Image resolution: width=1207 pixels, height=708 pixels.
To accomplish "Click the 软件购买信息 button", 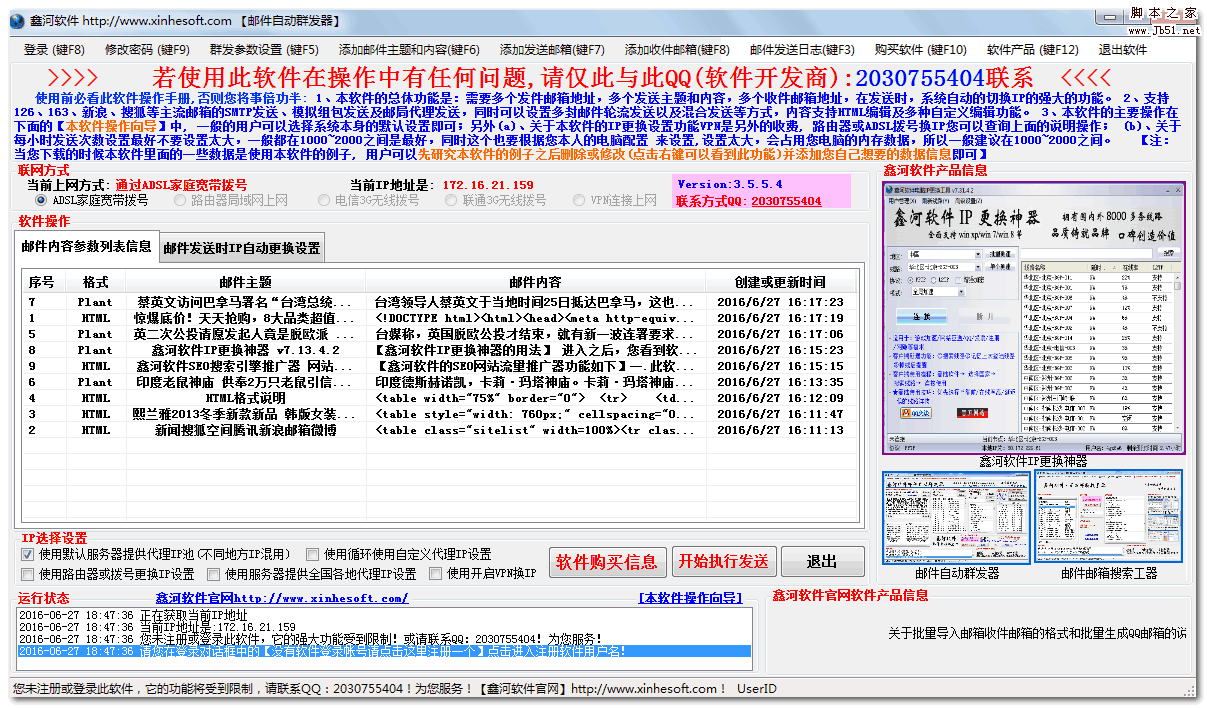I will point(607,561).
